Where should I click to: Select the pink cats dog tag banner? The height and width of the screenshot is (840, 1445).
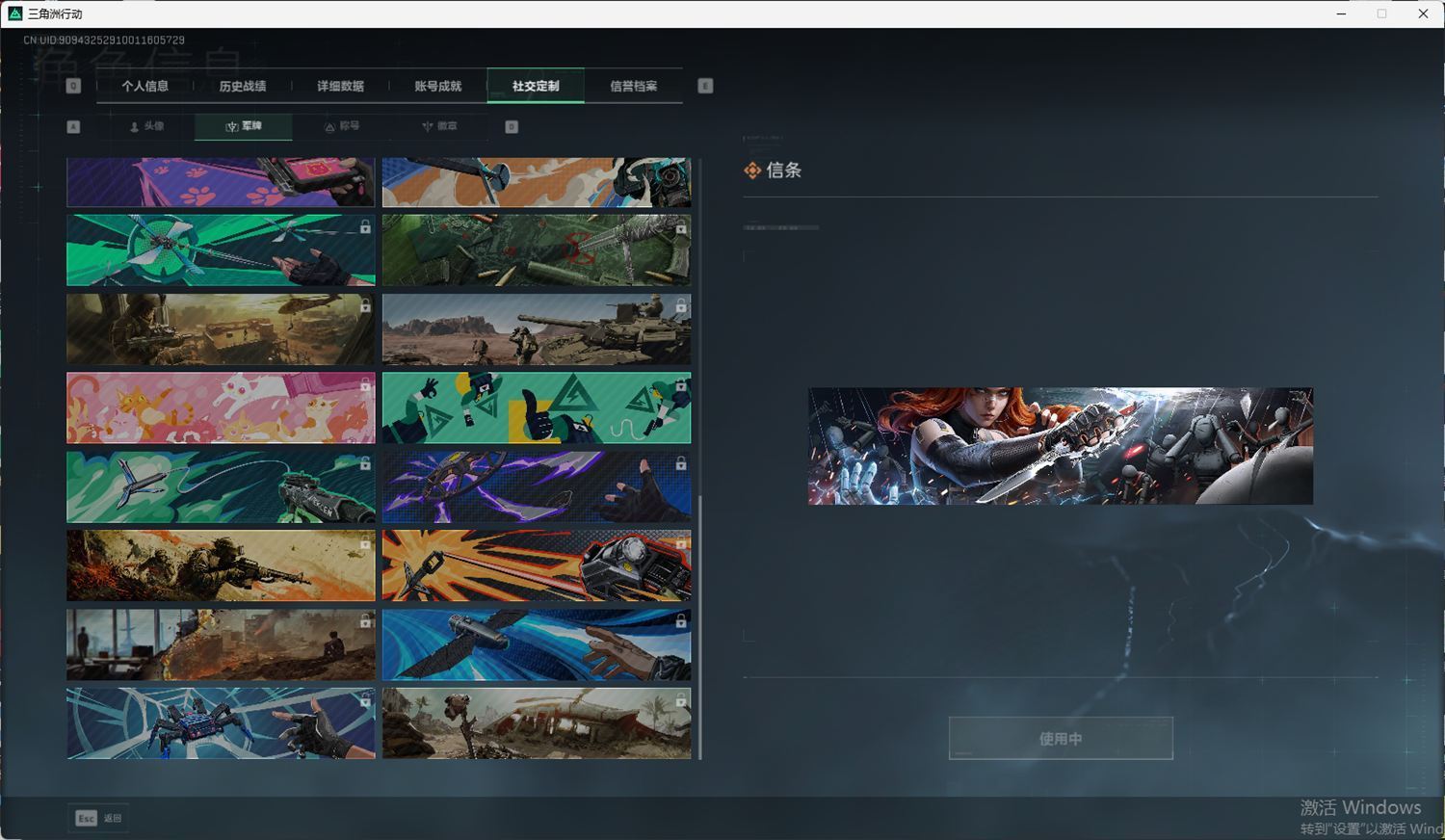[221, 407]
